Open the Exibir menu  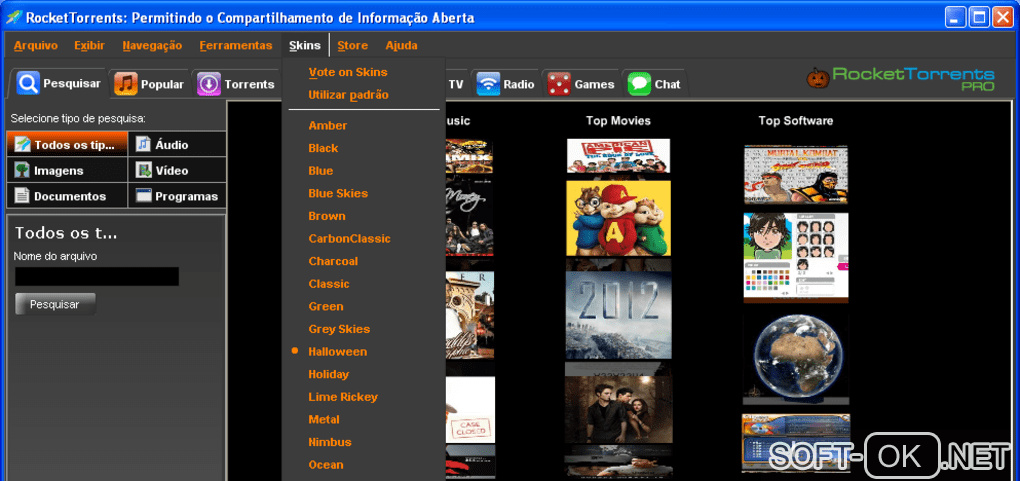[90, 46]
